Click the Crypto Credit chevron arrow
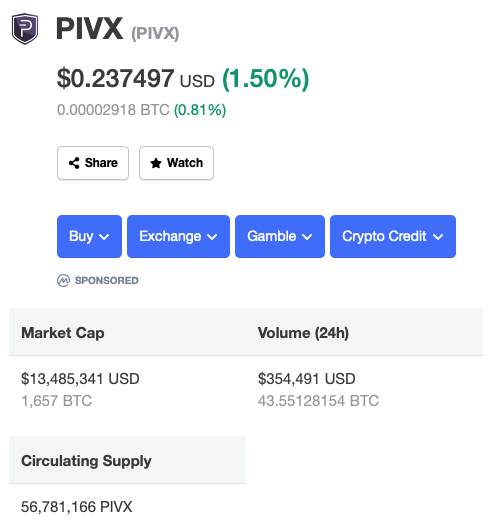 [x=438, y=237]
